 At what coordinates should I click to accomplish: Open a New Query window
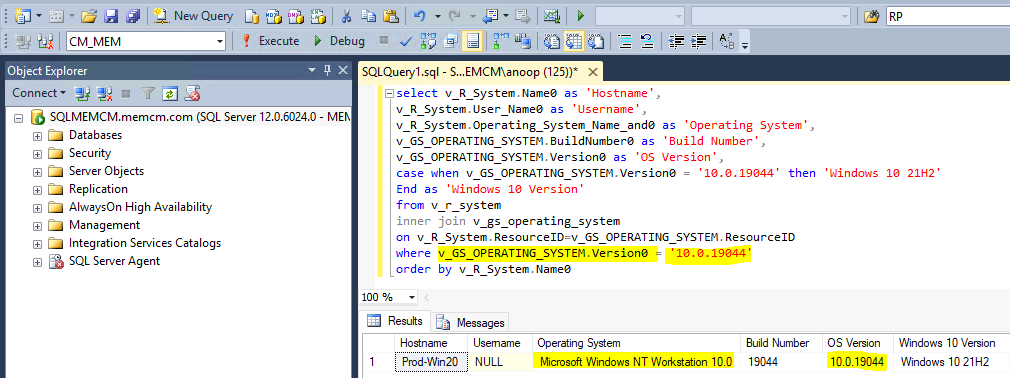point(193,16)
